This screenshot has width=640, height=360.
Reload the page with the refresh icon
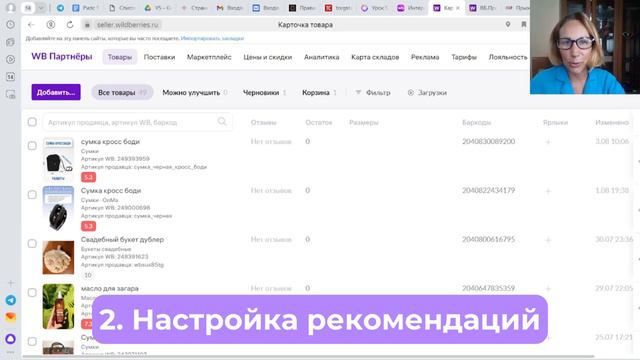(x=70, y=25)
